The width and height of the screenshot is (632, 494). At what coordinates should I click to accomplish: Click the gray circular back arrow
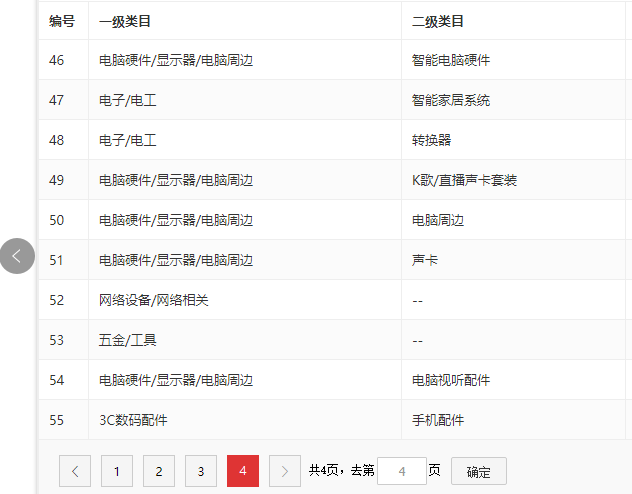17,256
